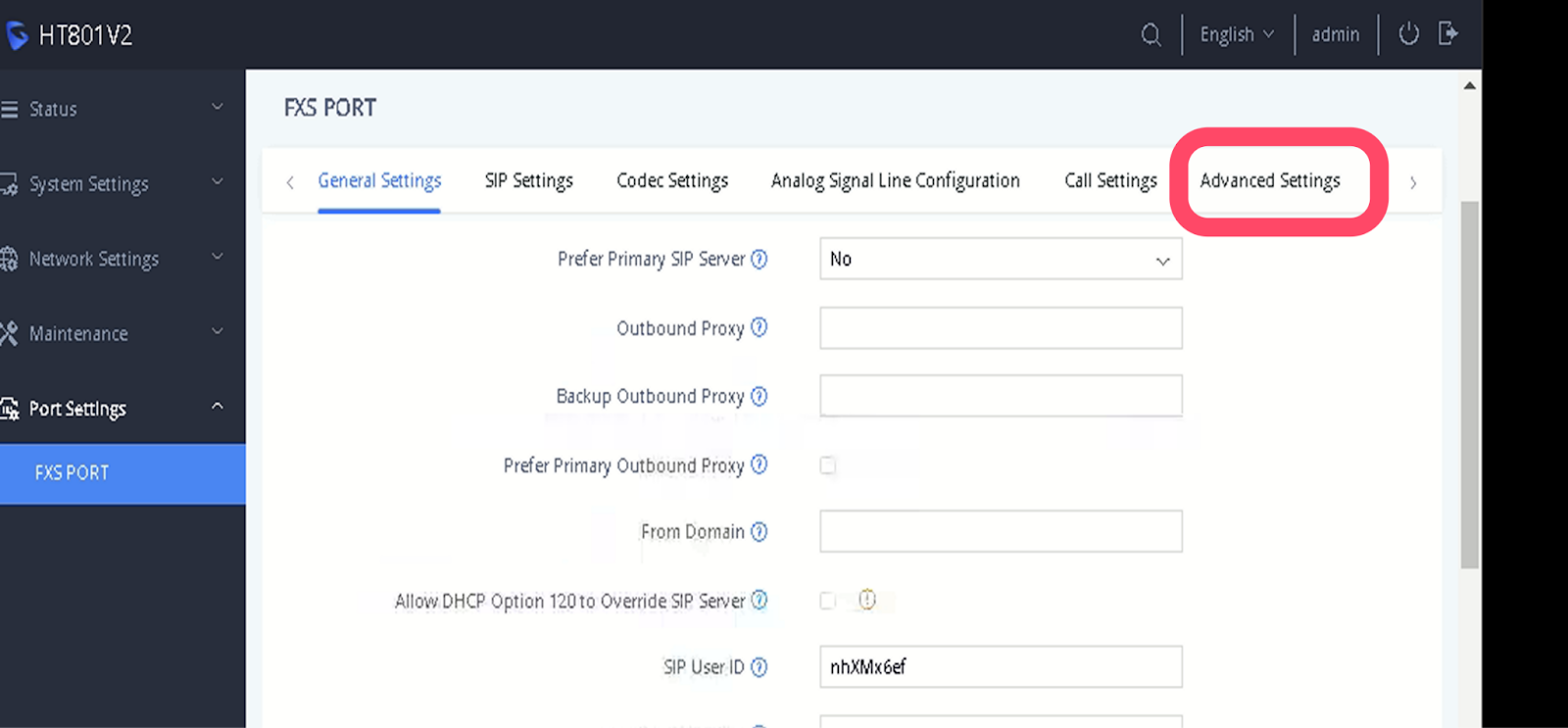This screenshot has width=1568, height=728.
Task: Open the Codec Settings tab
Action: pyautogui.click(x=672, y=181)
